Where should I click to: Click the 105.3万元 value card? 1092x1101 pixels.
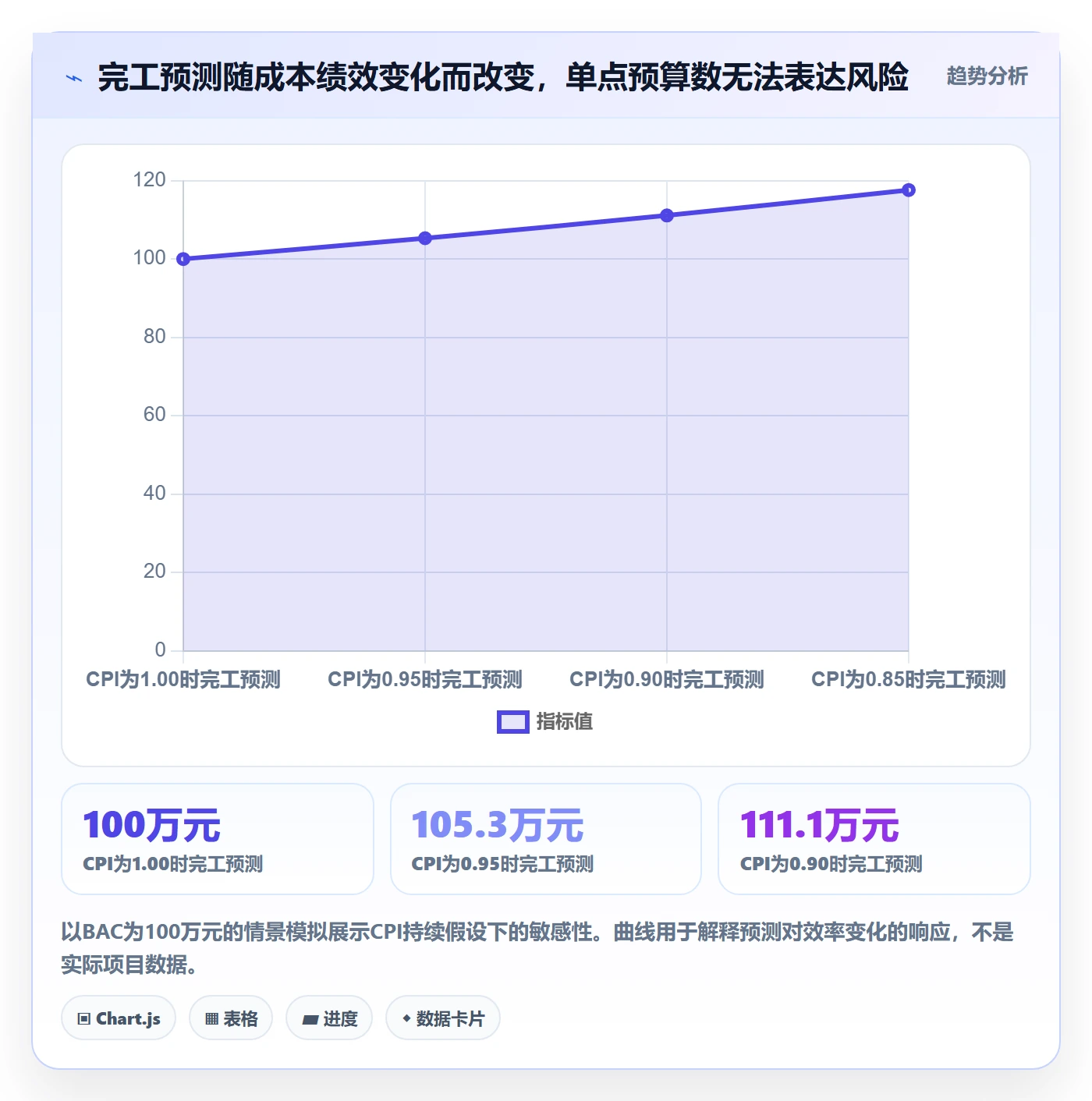(546, 839)
